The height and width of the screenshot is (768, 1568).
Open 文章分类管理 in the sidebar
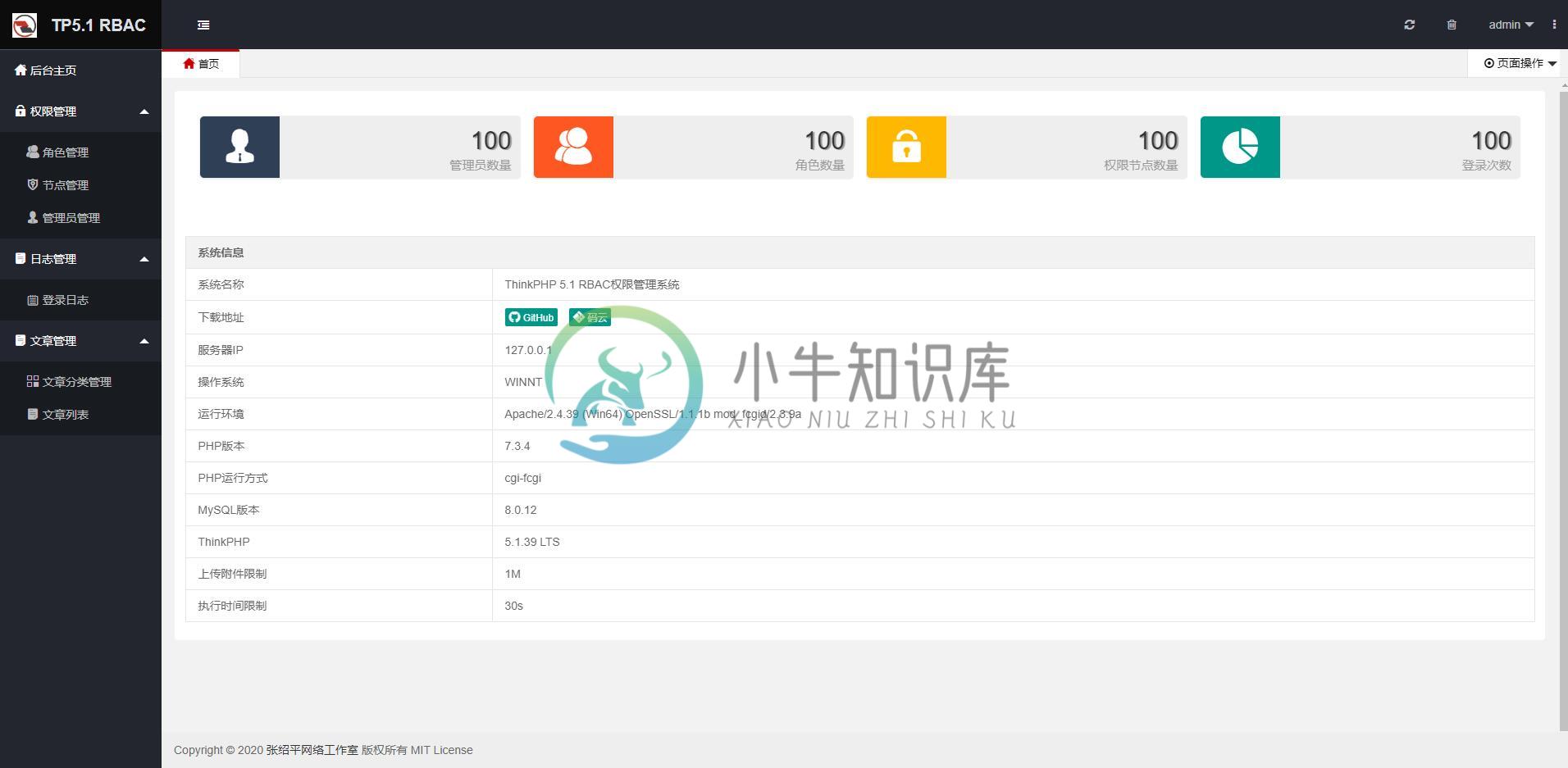(x=80, y=382)
